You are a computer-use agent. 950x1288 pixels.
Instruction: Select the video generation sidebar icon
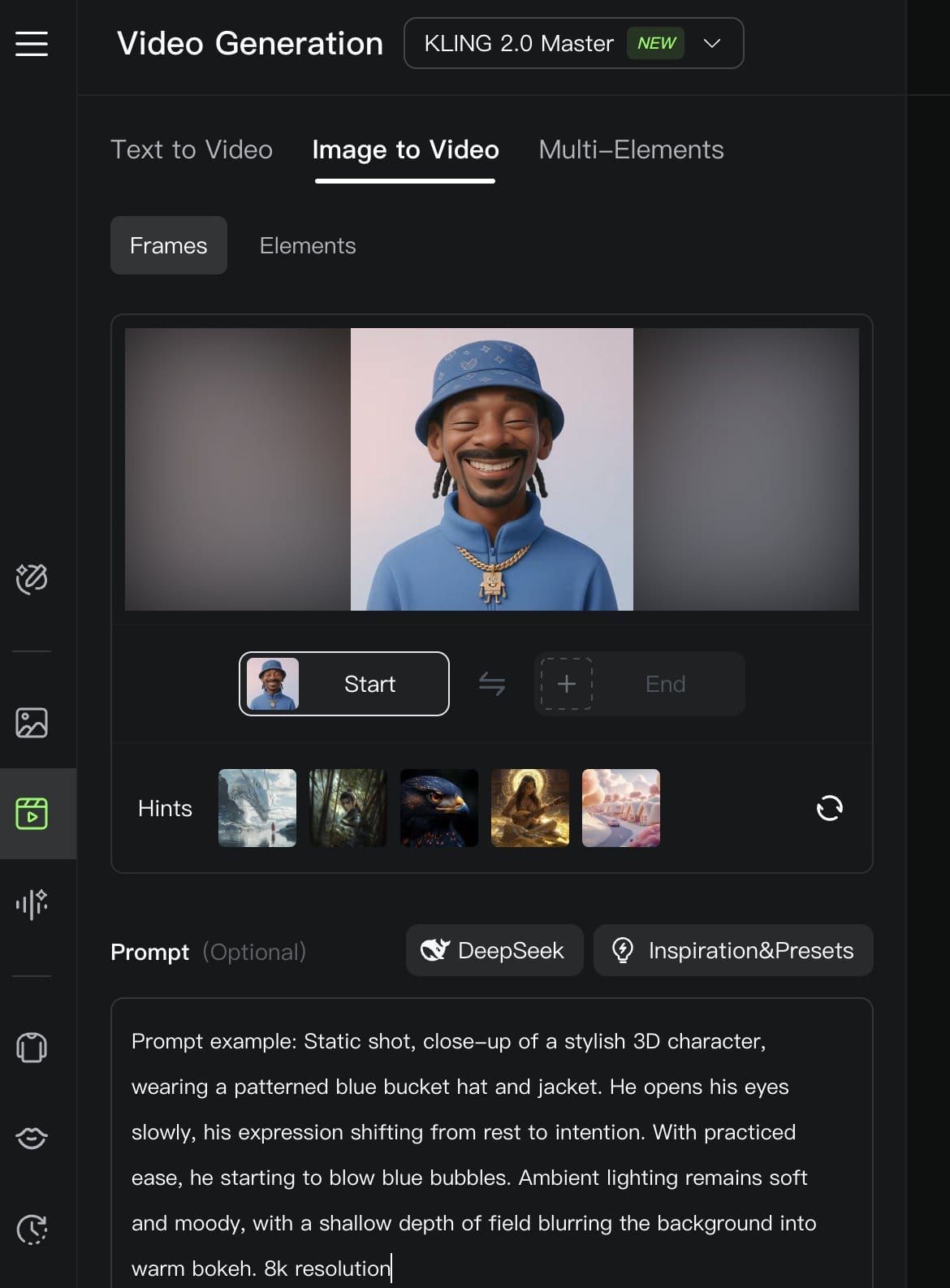coord(32,813)
